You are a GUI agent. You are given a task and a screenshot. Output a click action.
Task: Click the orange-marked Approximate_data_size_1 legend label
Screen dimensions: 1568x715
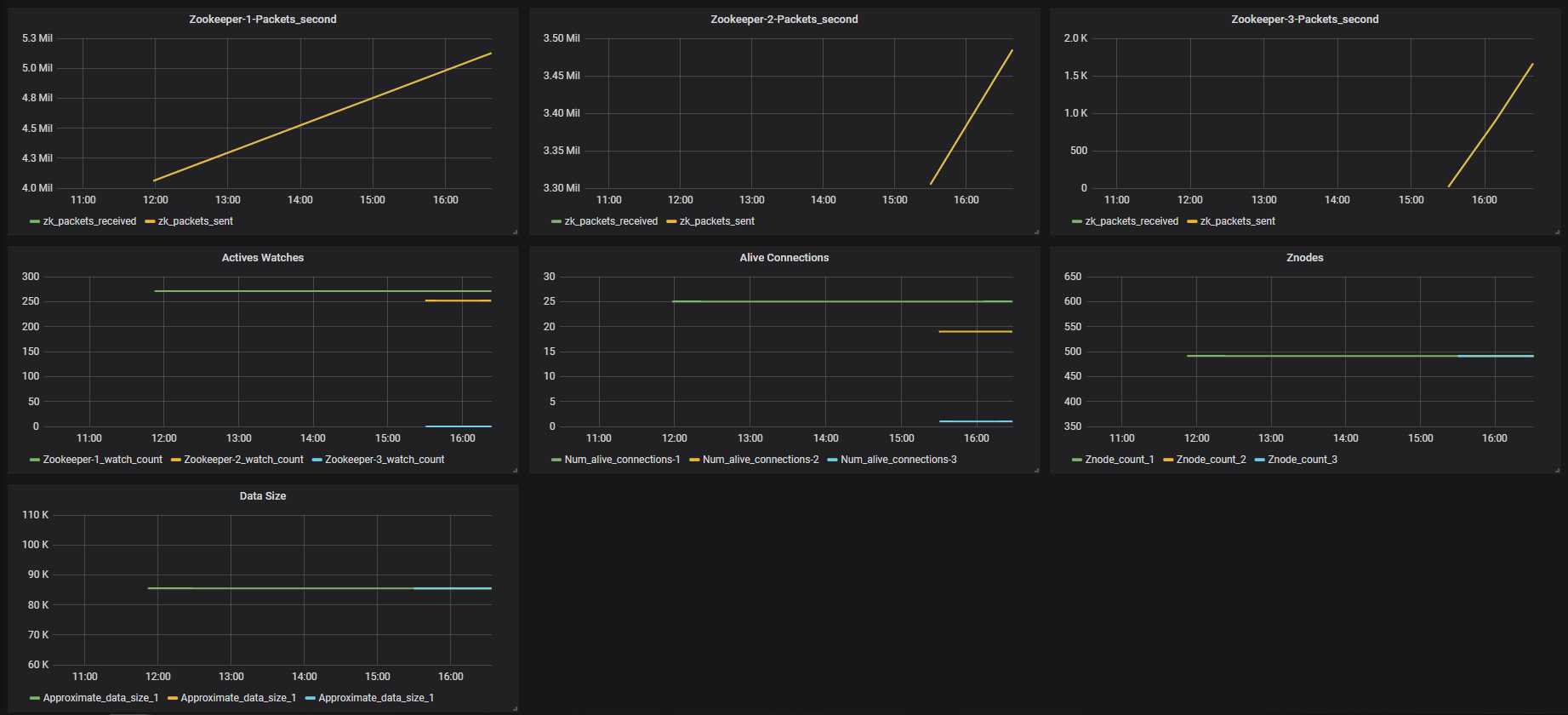click(x=238, y=698)
